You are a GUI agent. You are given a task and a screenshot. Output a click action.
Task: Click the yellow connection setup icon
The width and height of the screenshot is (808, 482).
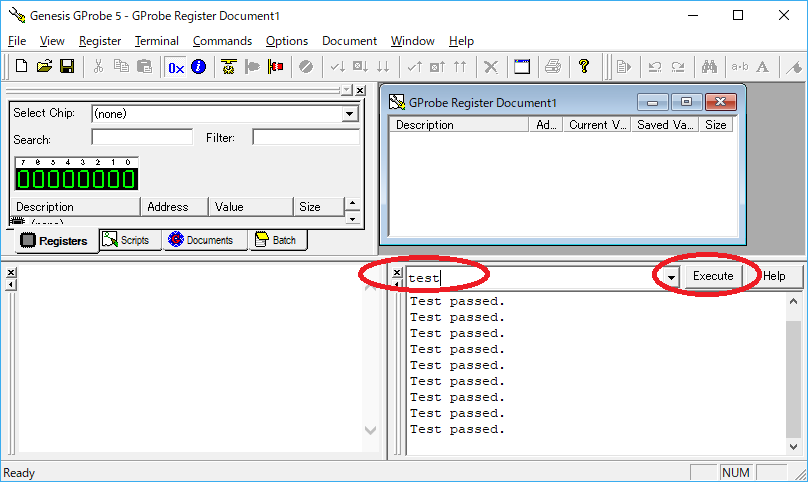click(228, 67)
